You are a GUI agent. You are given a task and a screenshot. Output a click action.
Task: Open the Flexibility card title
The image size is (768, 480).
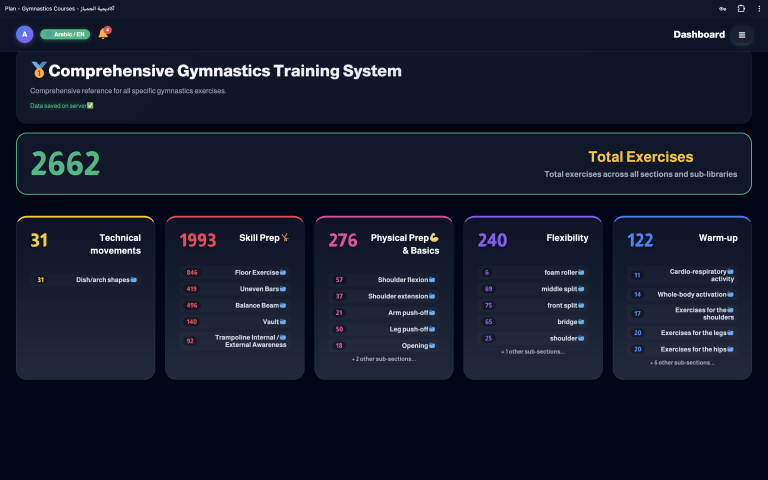(567, 238)
